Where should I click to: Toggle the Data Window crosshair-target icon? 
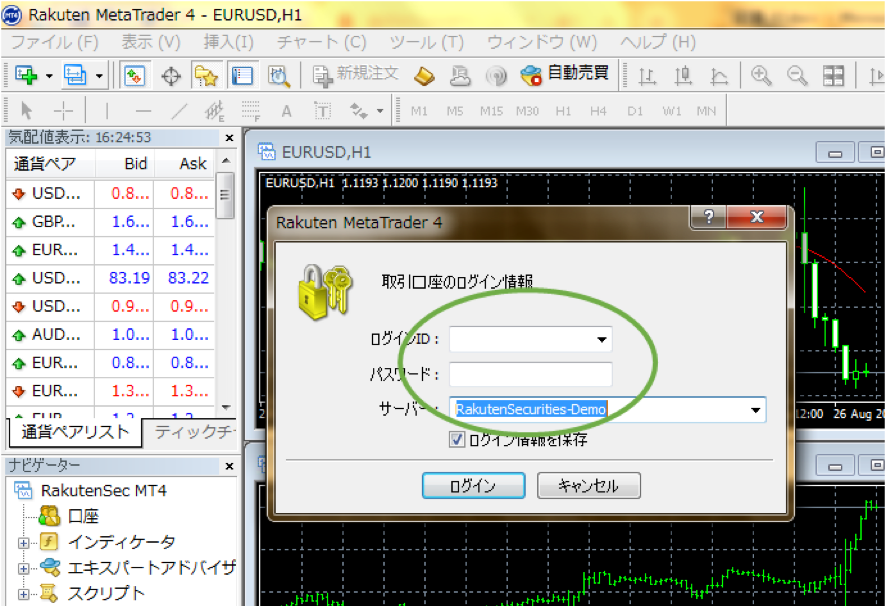click(171, 76)
